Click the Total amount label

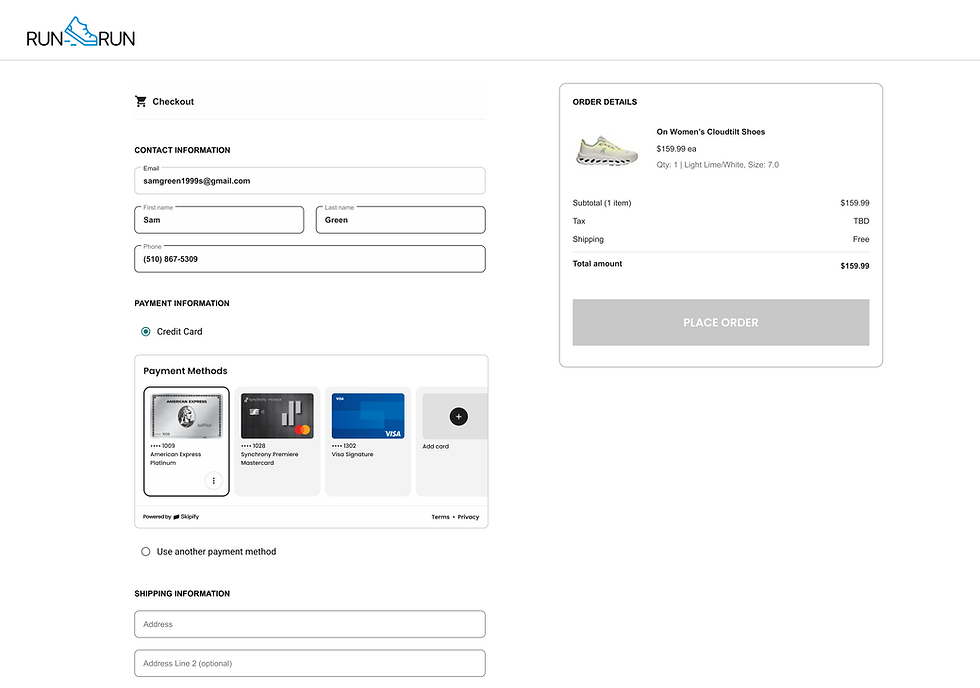coord(598,264)
